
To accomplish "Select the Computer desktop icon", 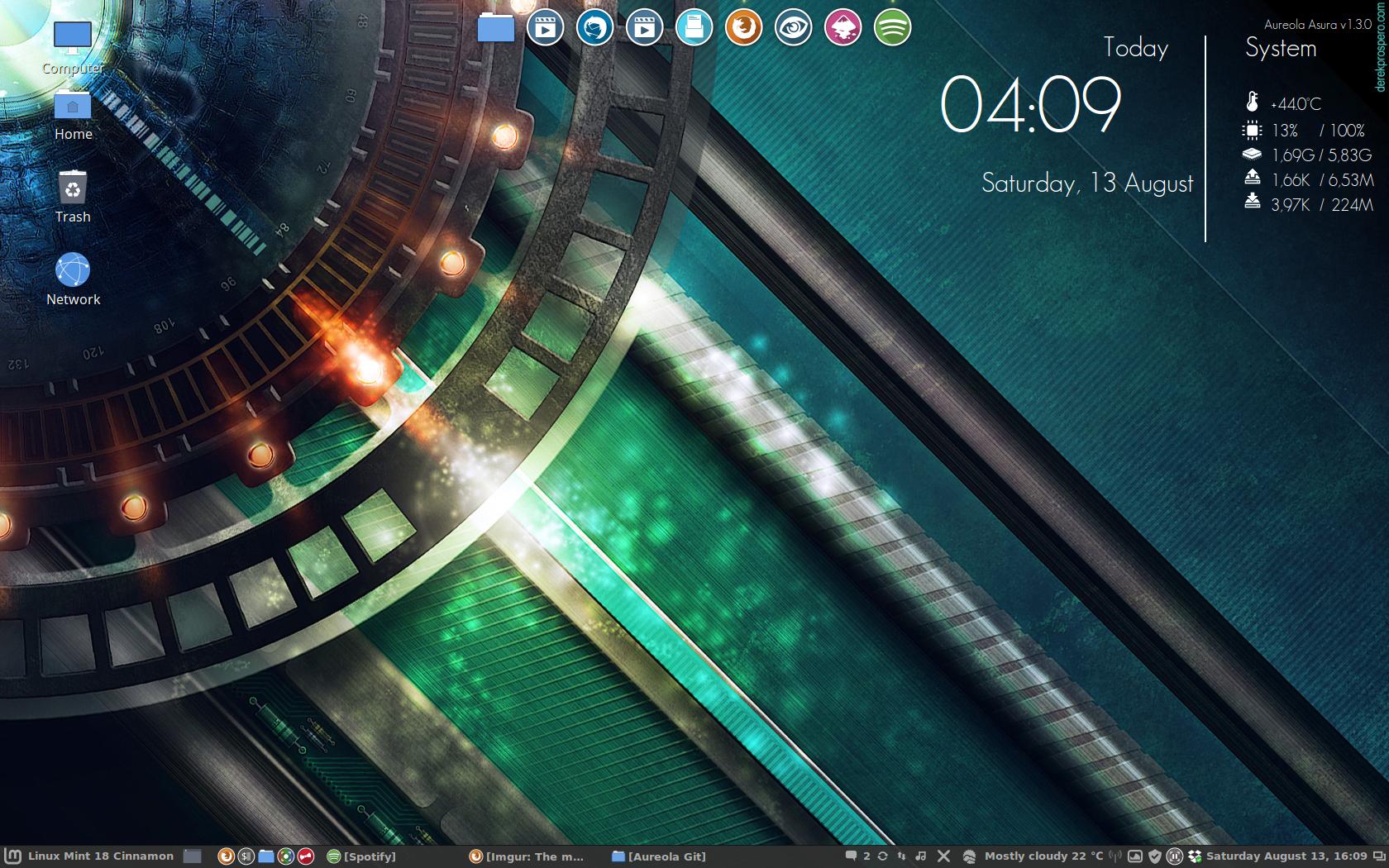I will (x=73, y=47).
